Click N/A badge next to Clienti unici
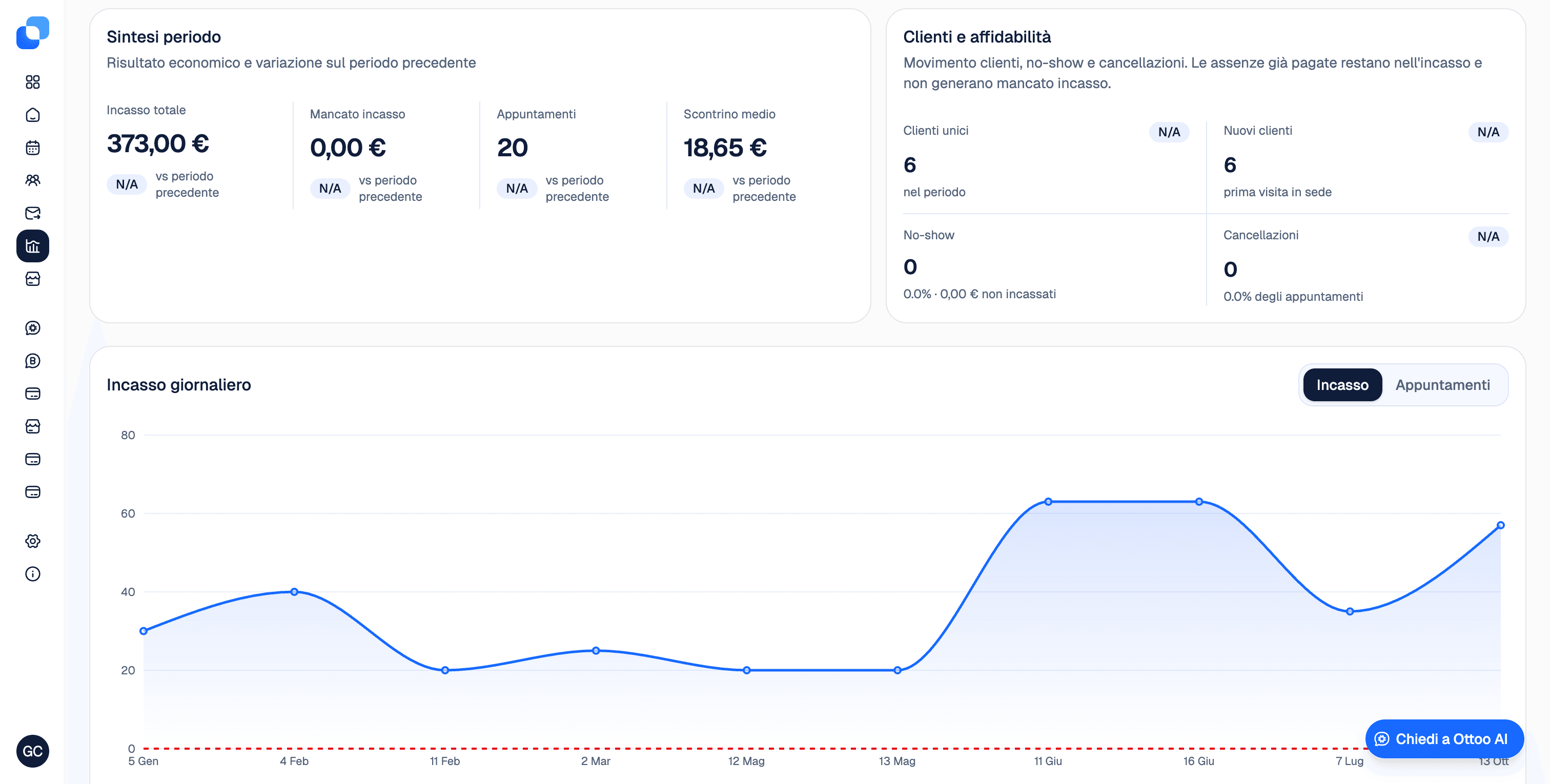Image resolution: width=1550 pixels, height=784 pixels. (x=1169, y=132)
